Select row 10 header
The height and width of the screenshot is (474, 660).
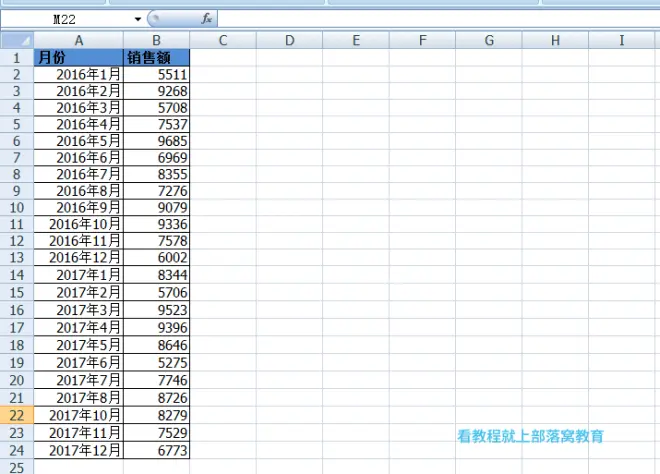17,208
